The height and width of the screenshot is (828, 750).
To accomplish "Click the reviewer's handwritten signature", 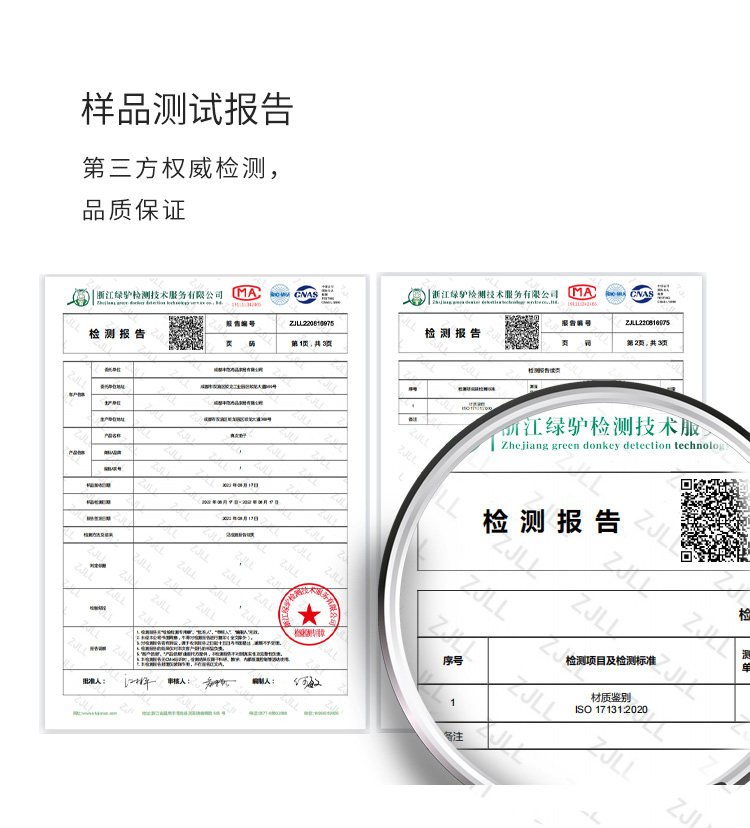I will coord(218,683).
